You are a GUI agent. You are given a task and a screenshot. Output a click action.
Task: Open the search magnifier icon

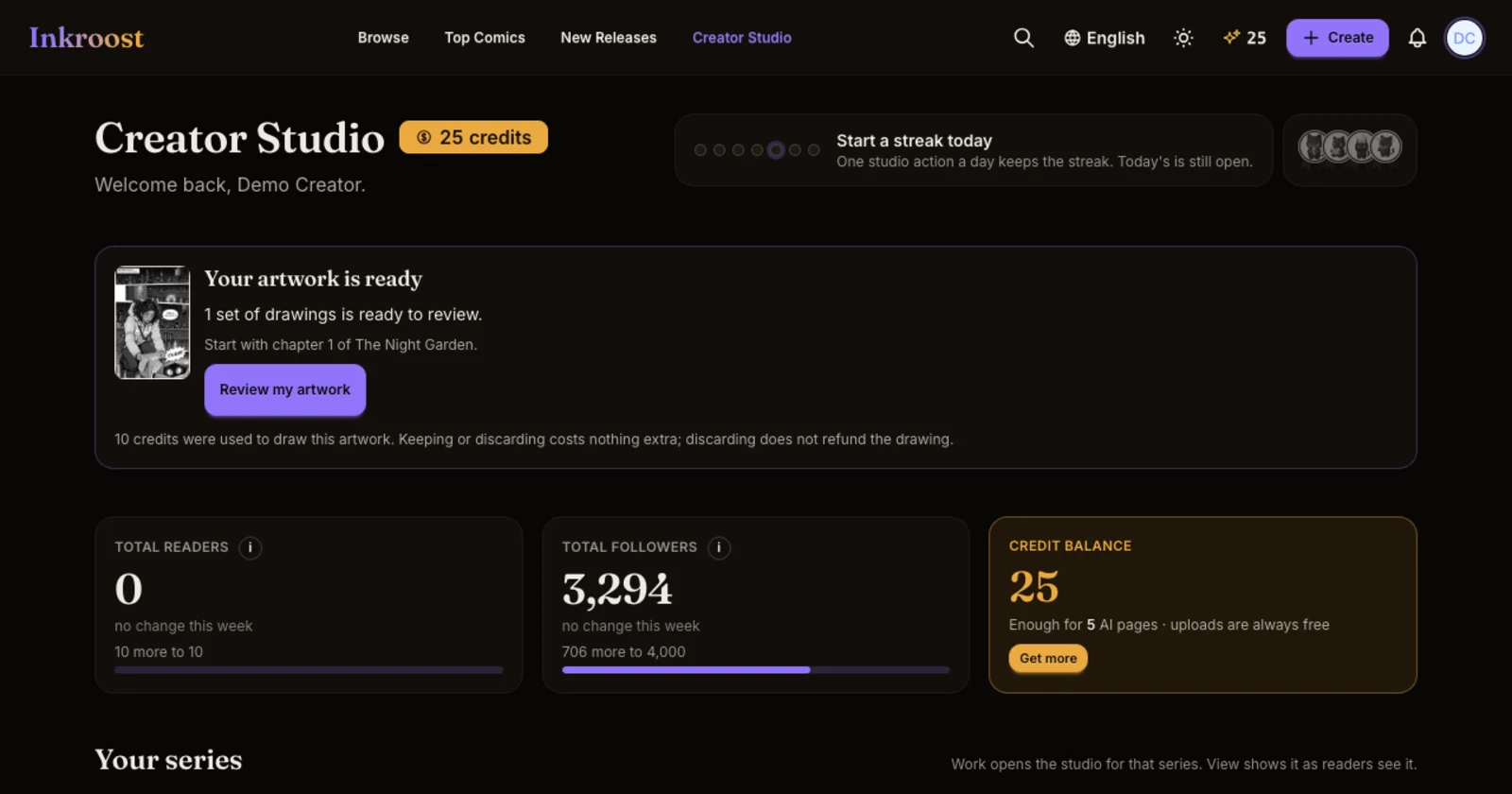click(1023, 38)
